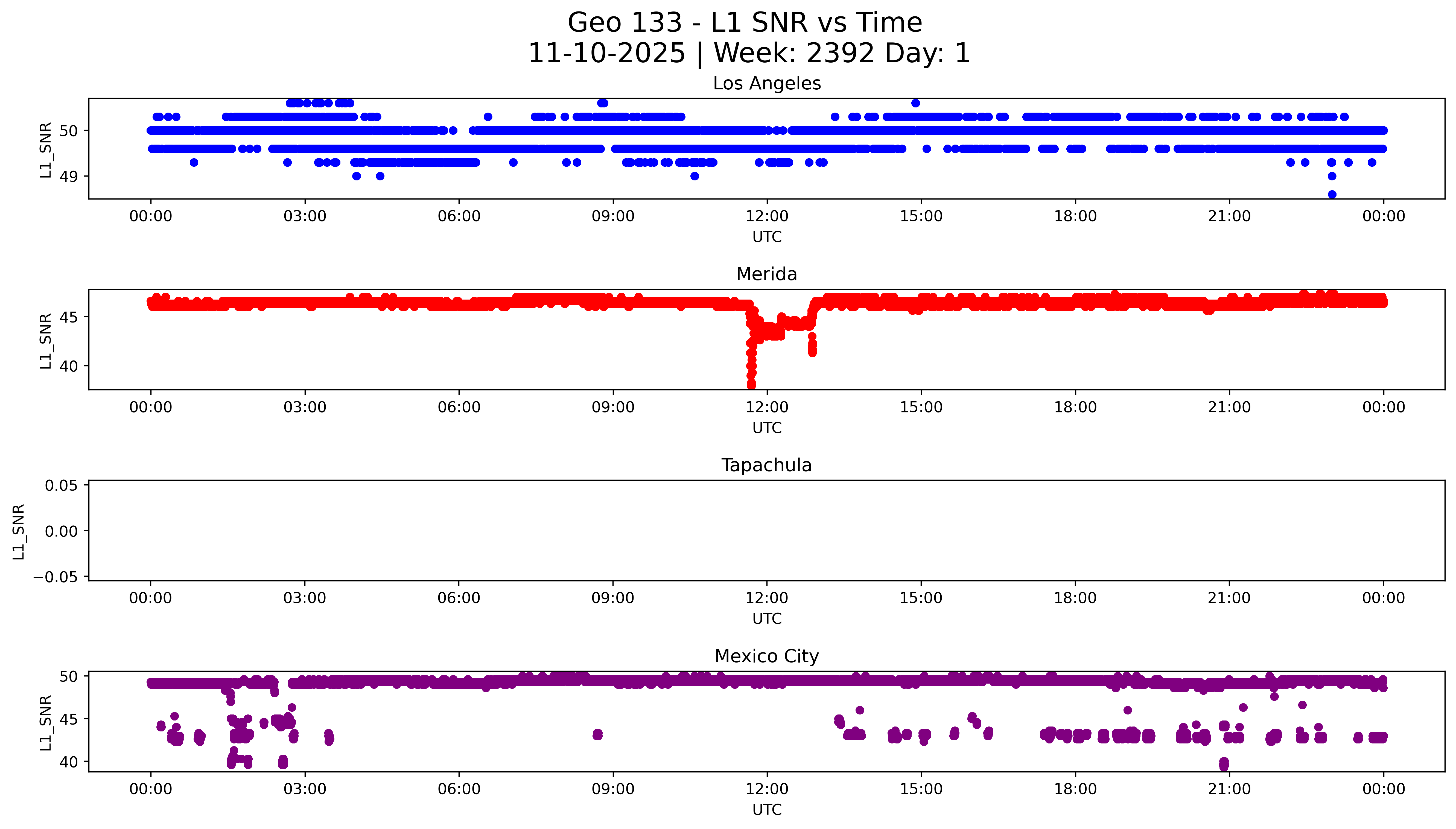Screen dimensions: 1456x829
Task: Click the isolated blue top point near 15:00 in Los Angeles
Action: click(915, 103)
